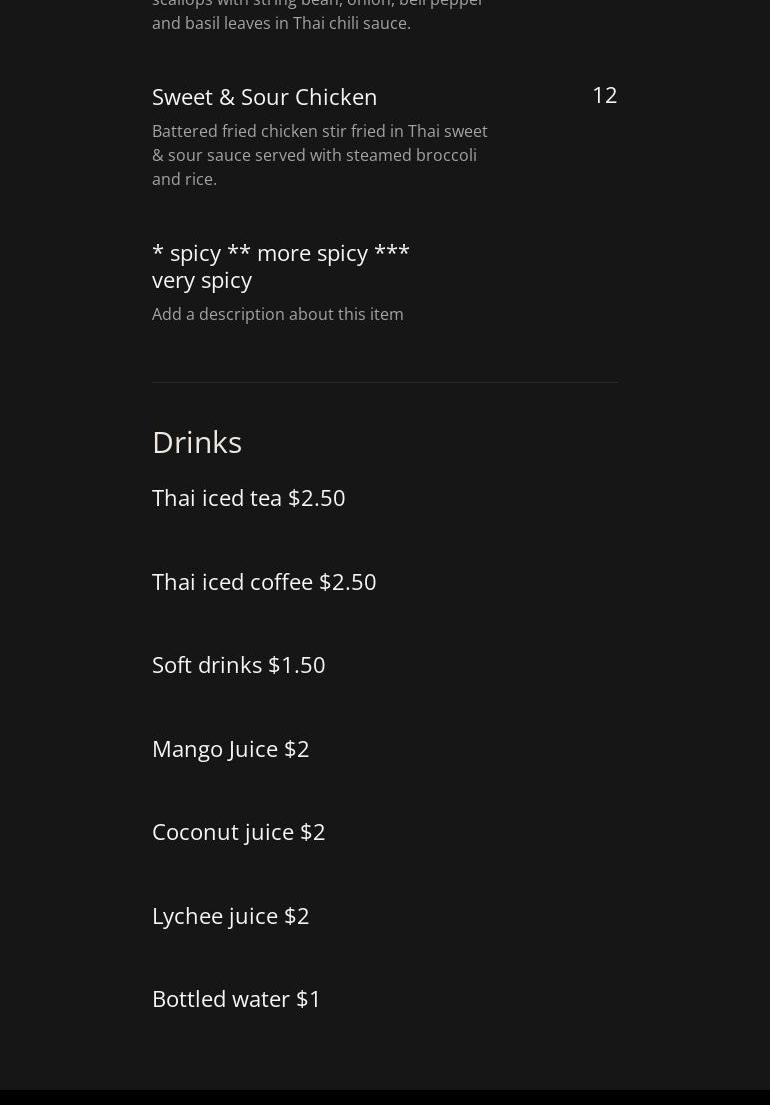
Task: Click the Thai chili sauce description line
Action: 281,23
